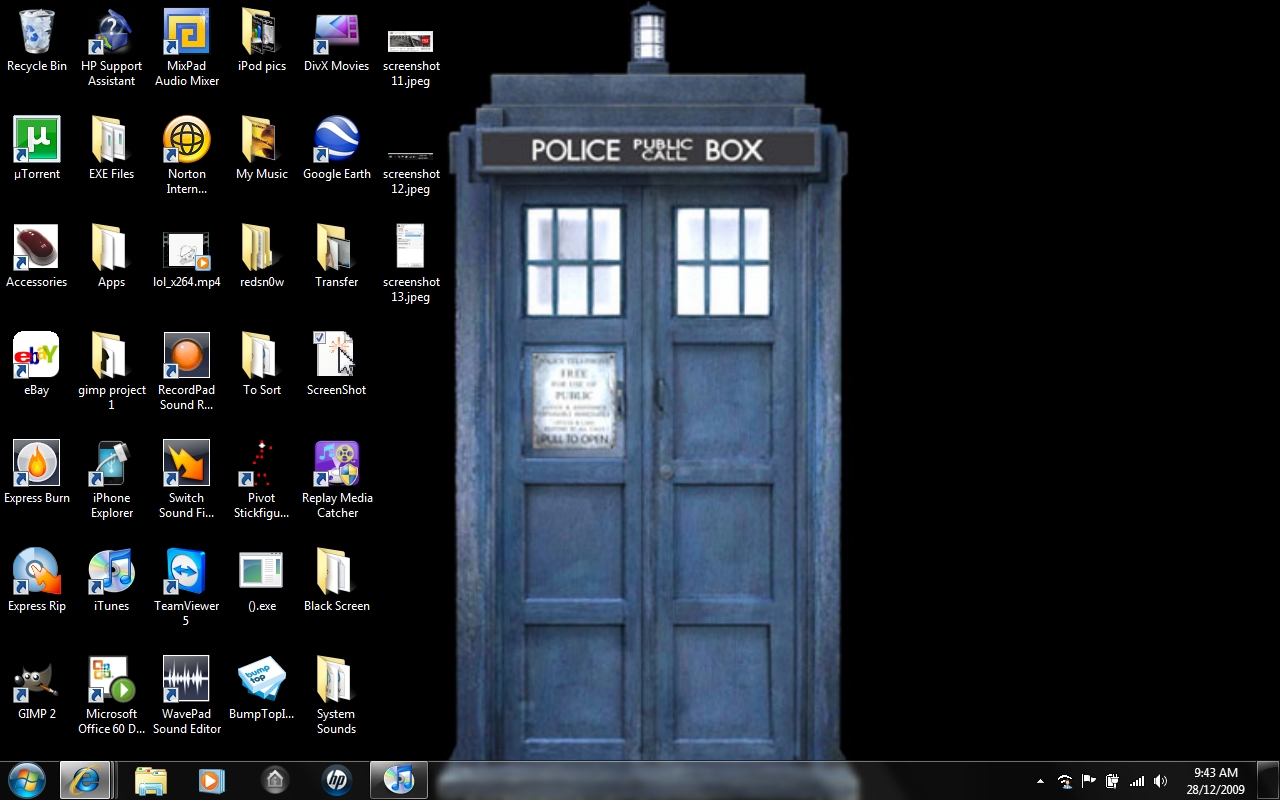Select the Express Burn shortcut
1280x800 pixels.
(37, 464)
